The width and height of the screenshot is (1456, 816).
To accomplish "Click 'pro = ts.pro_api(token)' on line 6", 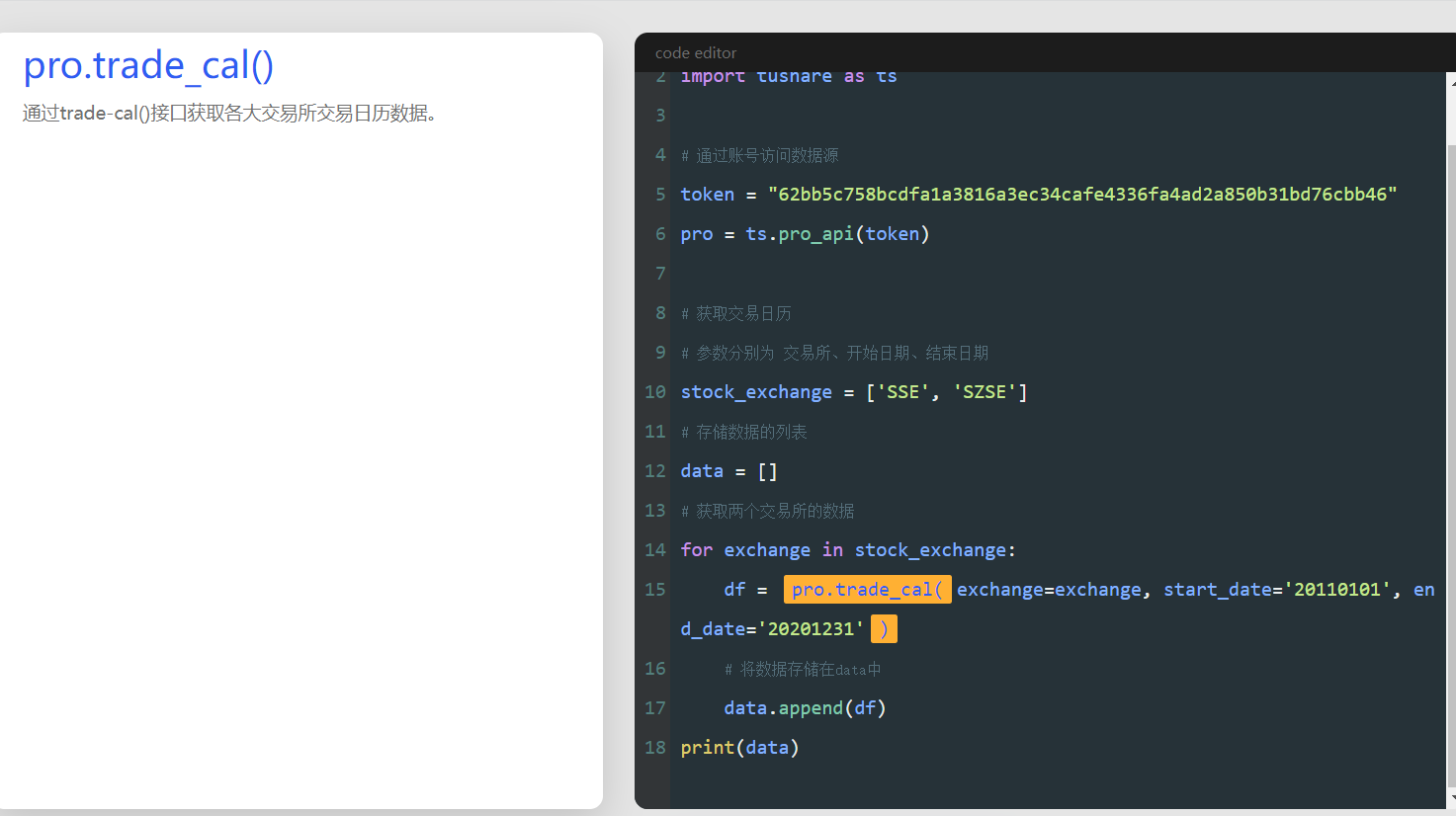I will pyautogui.click(x=805, y=234).
